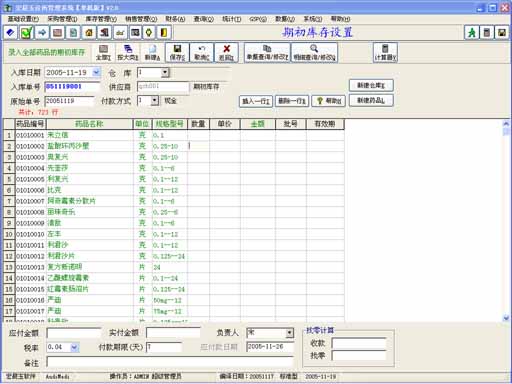This screenshot has height=384, width=512.
Task: Click the 删除一行 delete row button
Action: 292,101
